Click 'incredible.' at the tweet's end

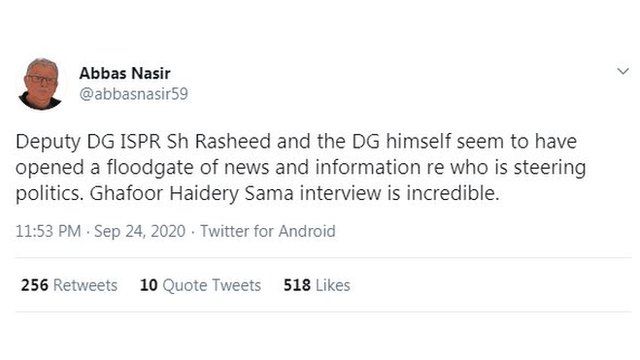tap(453, 193)
